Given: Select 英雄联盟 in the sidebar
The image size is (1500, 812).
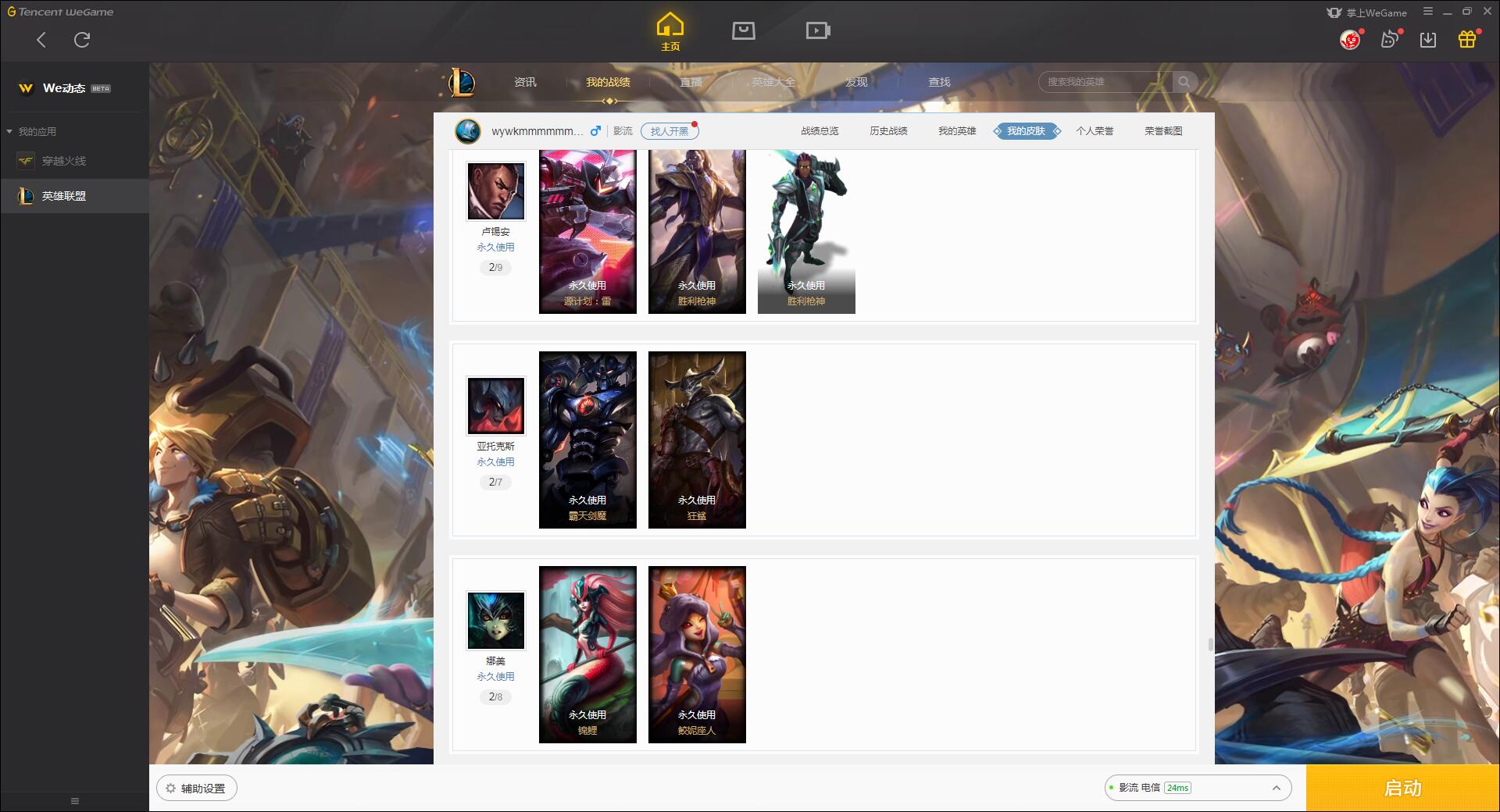Looking at the screenshot, I should (x=75, y=196).
